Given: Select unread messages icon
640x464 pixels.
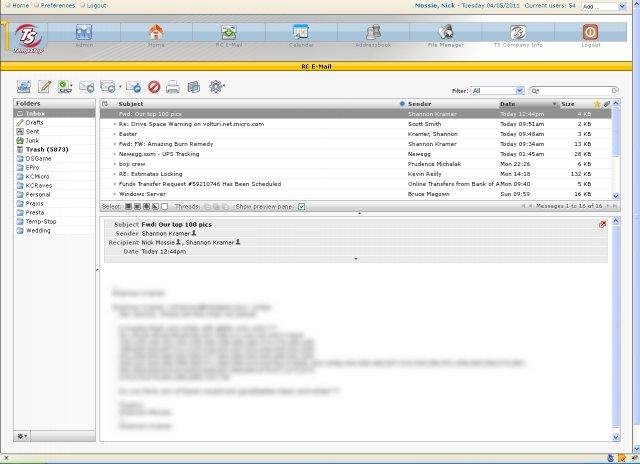Looking at the screenshot, I should click(146, 206).
